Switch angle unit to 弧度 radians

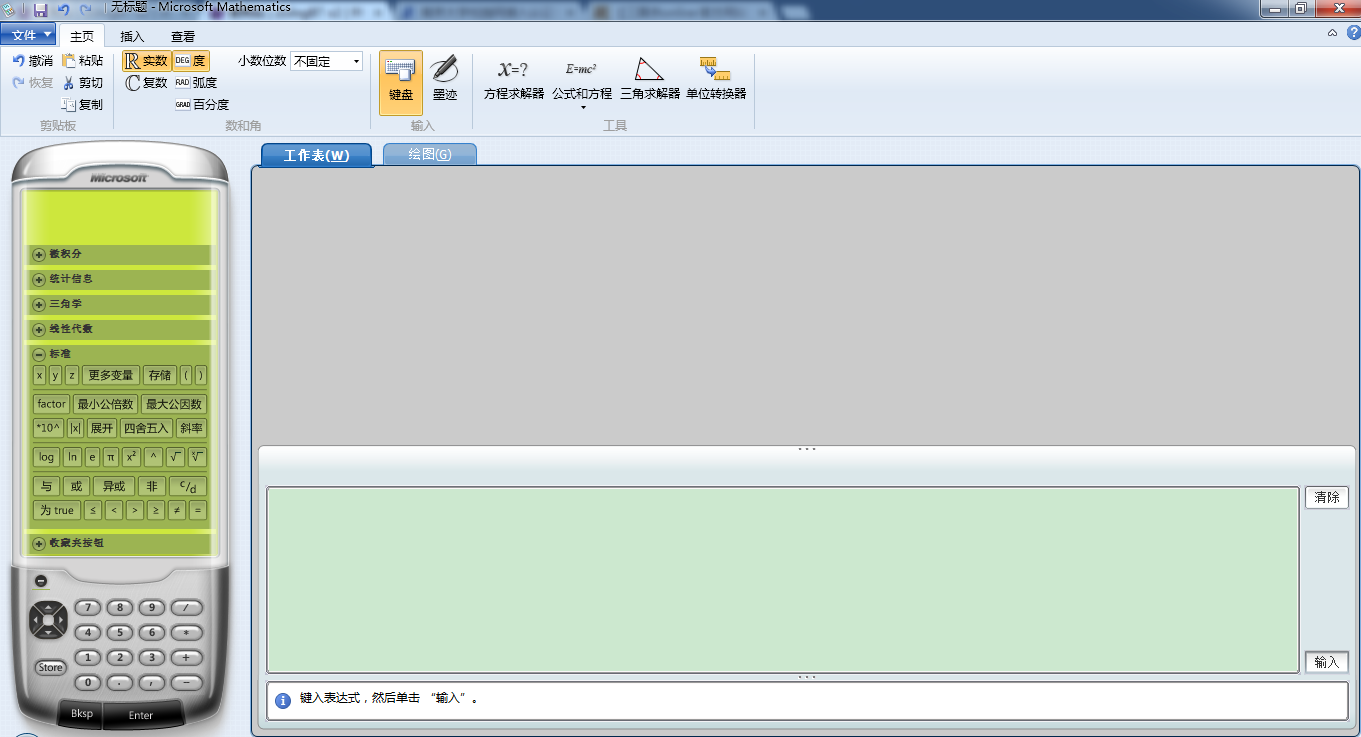[x=196, y=83]
